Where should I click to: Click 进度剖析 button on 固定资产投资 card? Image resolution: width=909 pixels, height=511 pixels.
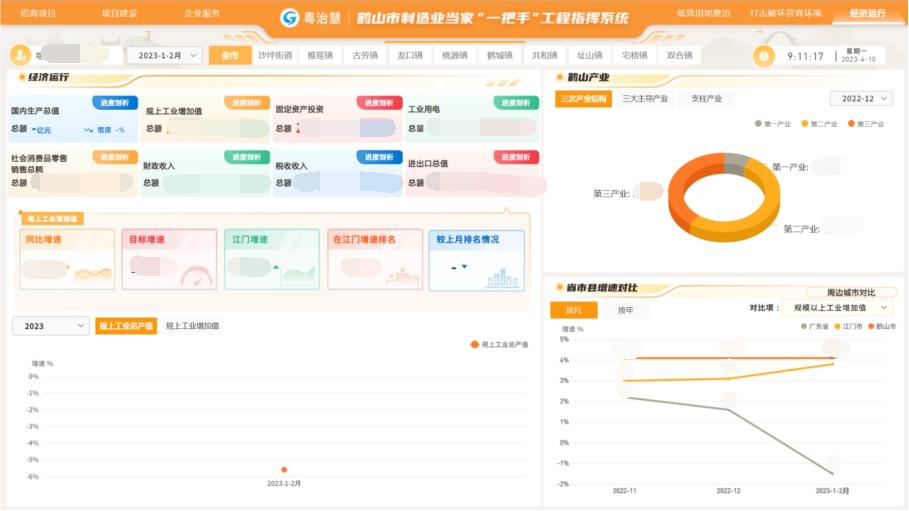tap(379, 103)
